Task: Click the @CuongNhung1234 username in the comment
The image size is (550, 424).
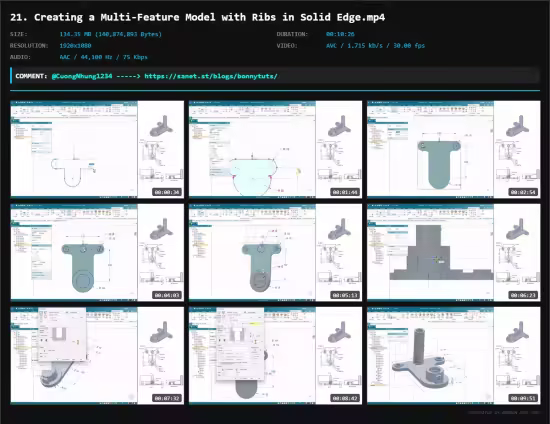Action: click(82, 76)
